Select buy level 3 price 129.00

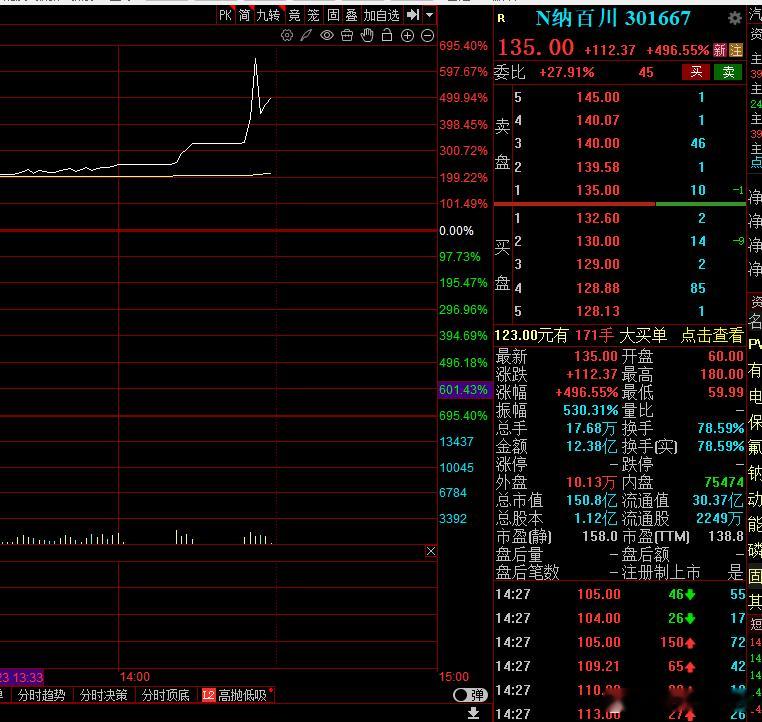(598, 264)
